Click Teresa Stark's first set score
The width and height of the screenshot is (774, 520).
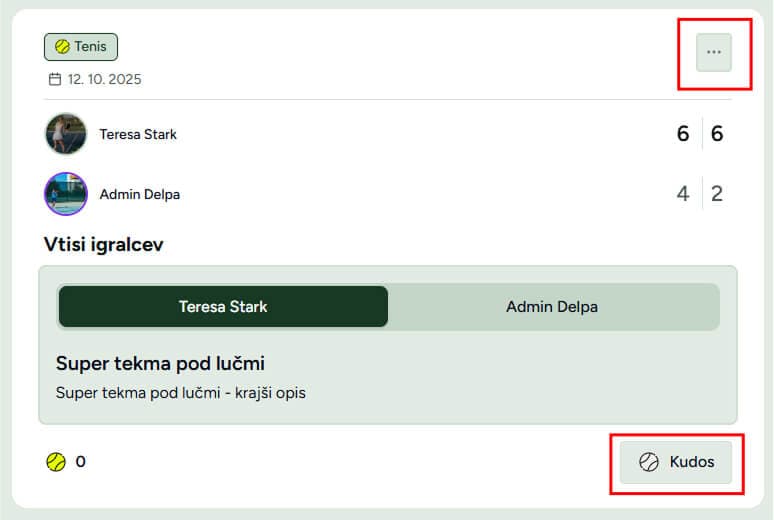[x=683, y=134]
